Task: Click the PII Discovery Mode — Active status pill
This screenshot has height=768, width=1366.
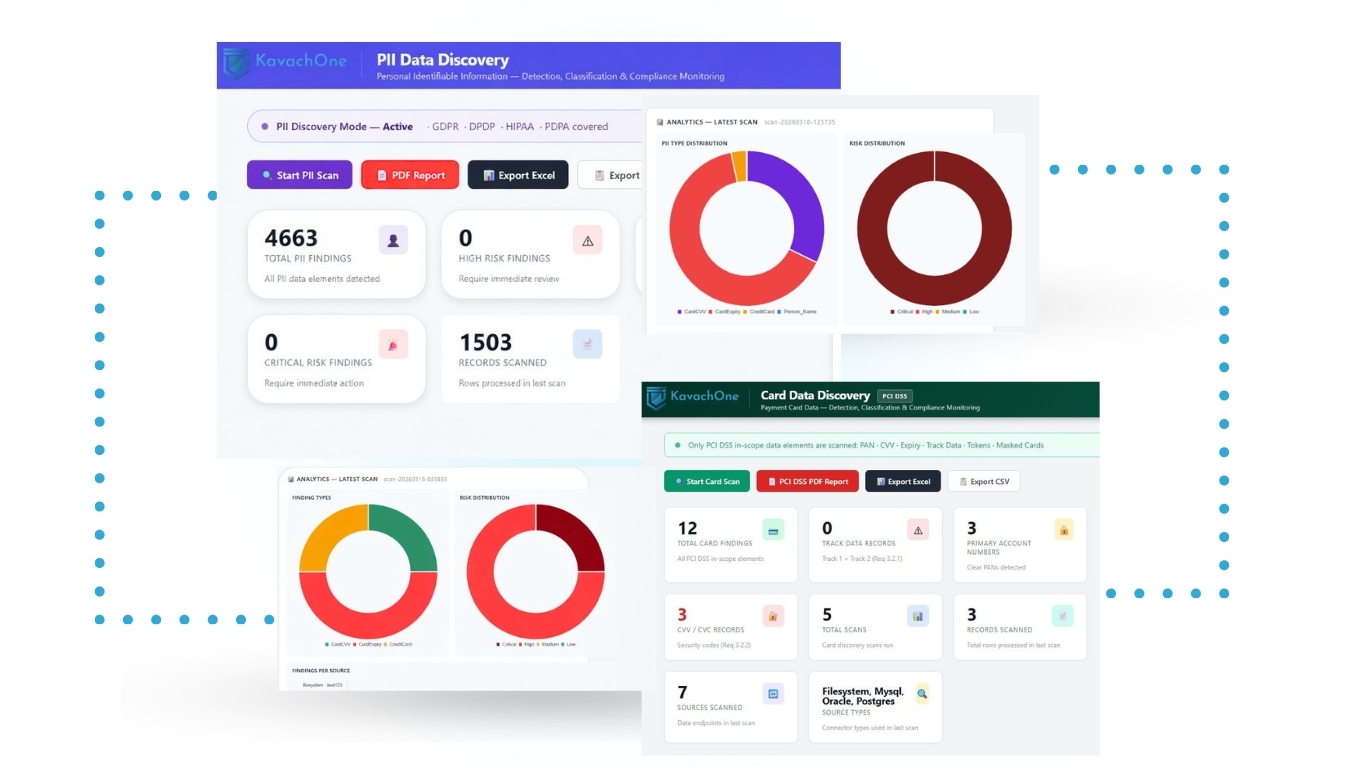Action: [446, 127]
